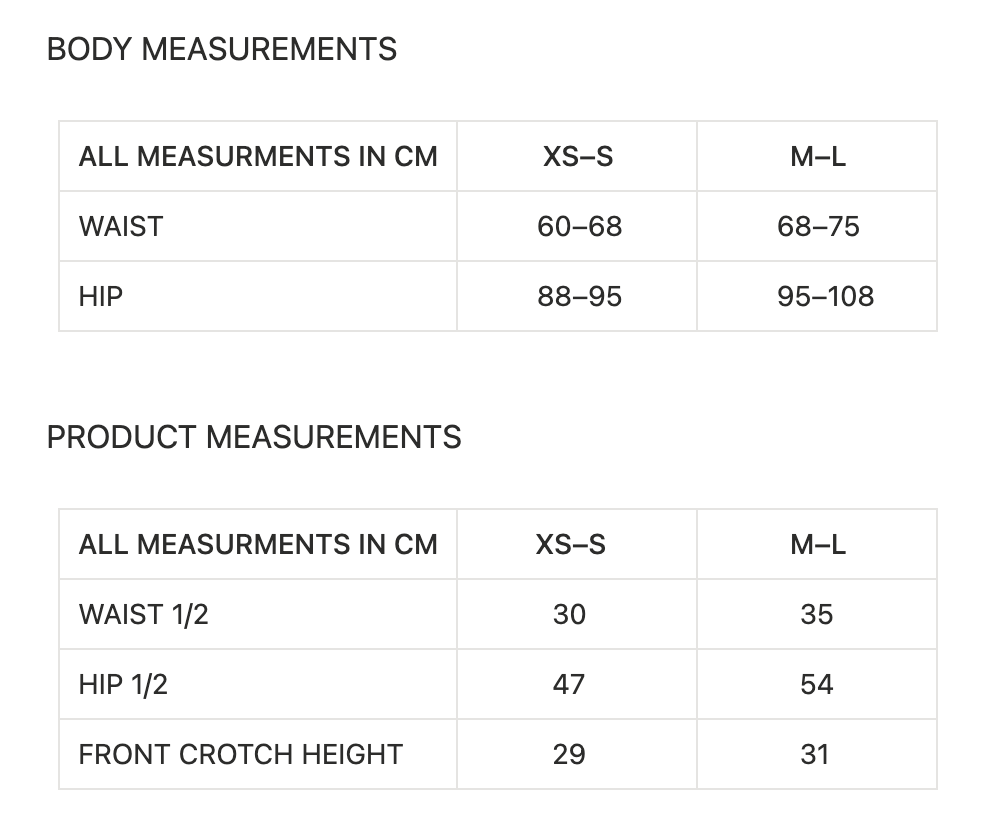Click the HIP 1/2 row label

123,685
